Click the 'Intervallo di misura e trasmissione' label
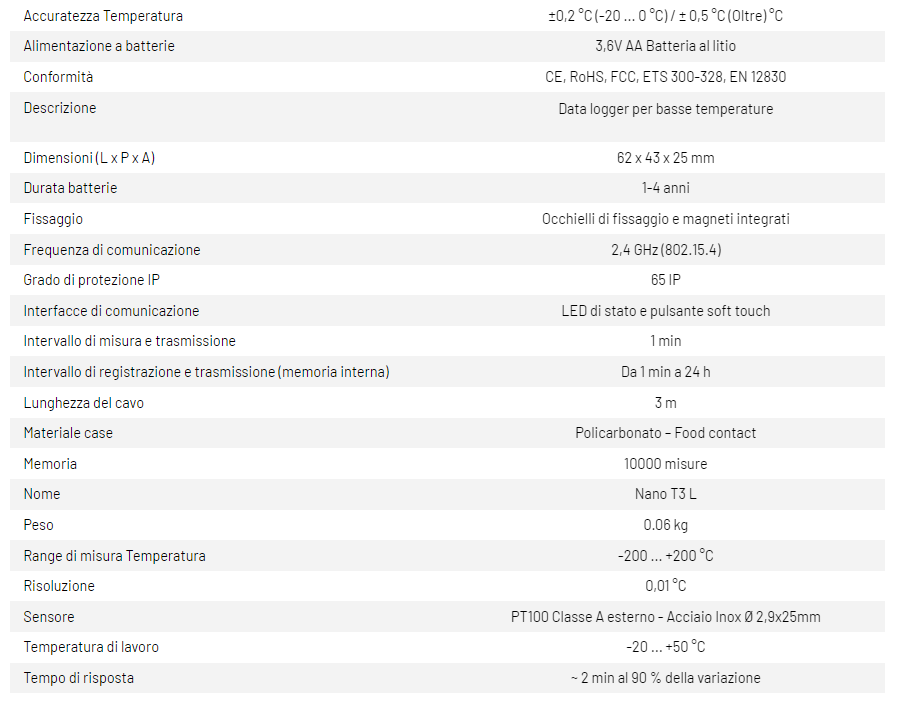 point(129,341)
